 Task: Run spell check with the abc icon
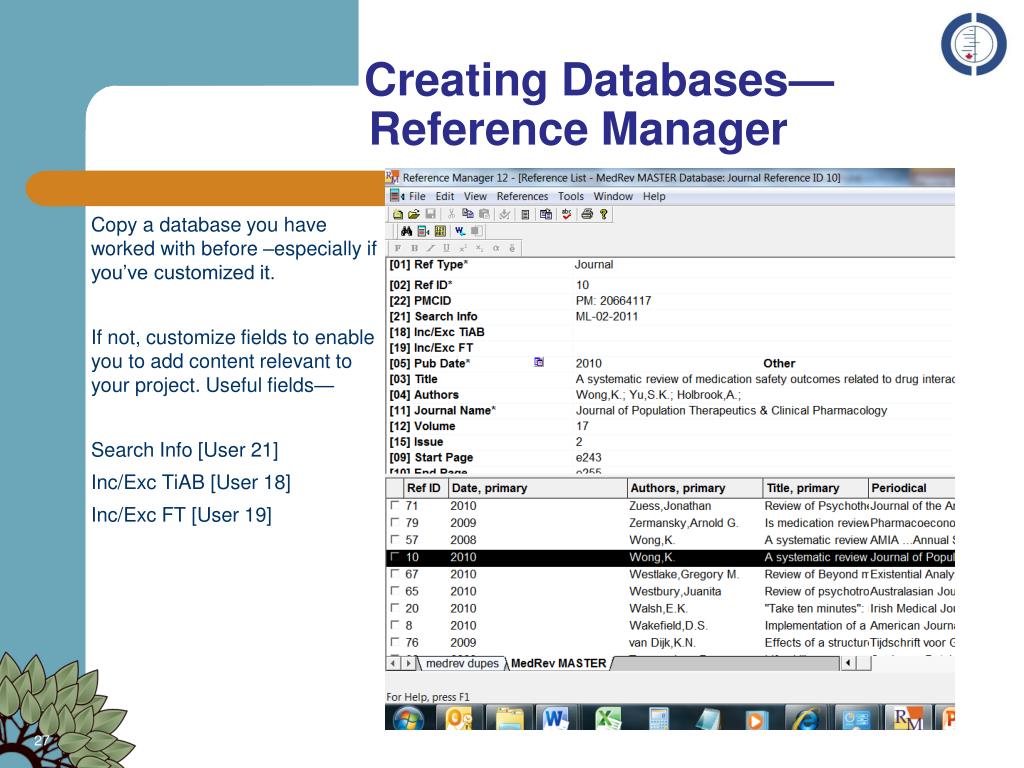(567, 214)
